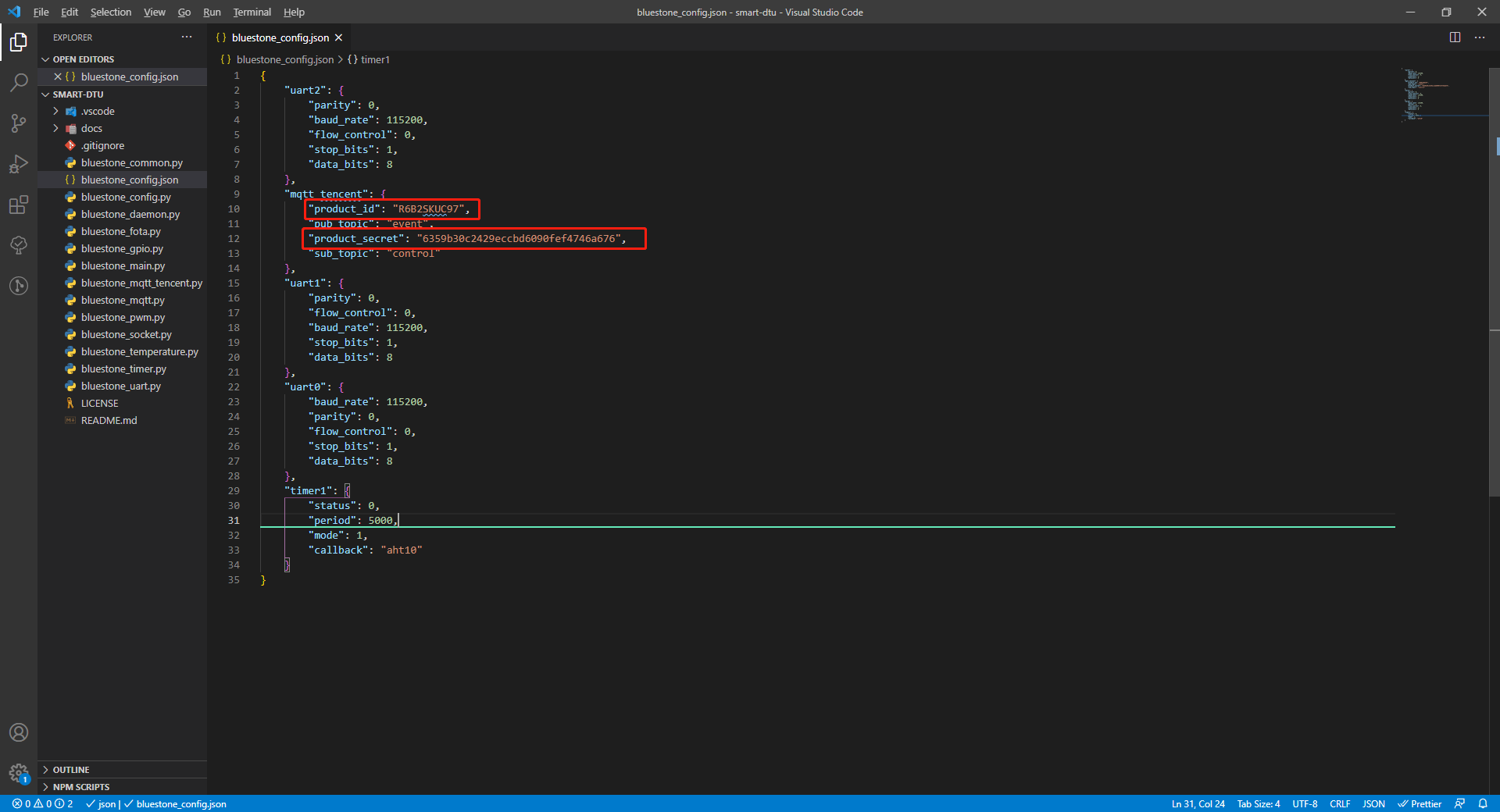Open the Search view in activity bar

coord(19,82)
